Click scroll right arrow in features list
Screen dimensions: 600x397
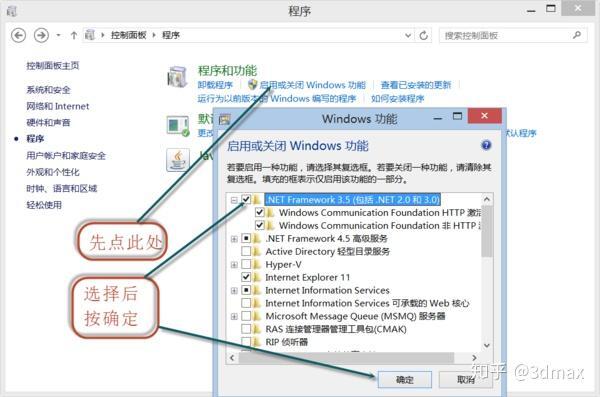pos(474,358)
